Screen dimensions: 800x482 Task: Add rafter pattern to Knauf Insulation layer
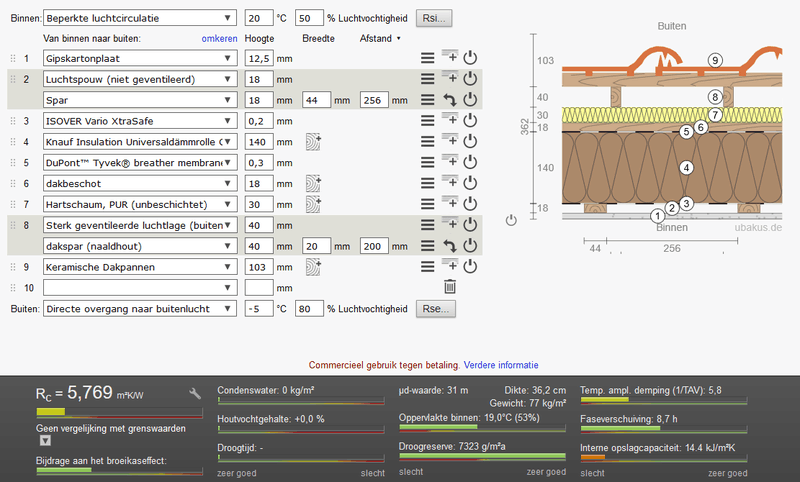tap(313, 142)
